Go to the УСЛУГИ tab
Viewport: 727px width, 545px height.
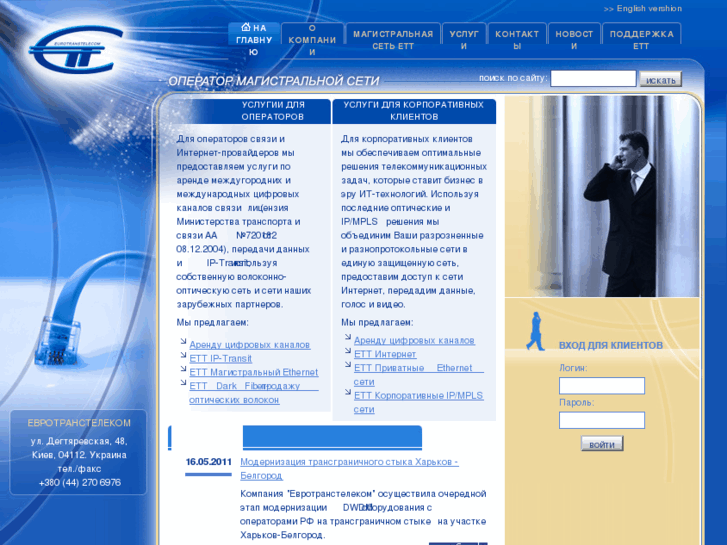(464, 40)
